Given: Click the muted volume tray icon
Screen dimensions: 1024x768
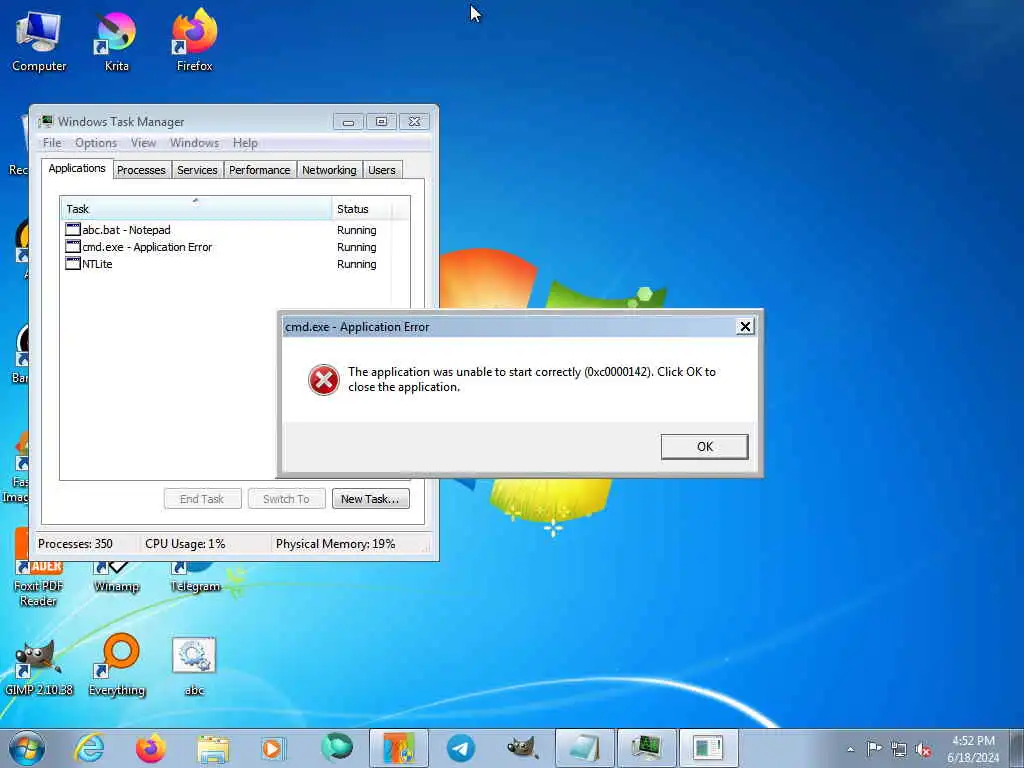Looking at the screenshot, I should click(x=923, y=749).
